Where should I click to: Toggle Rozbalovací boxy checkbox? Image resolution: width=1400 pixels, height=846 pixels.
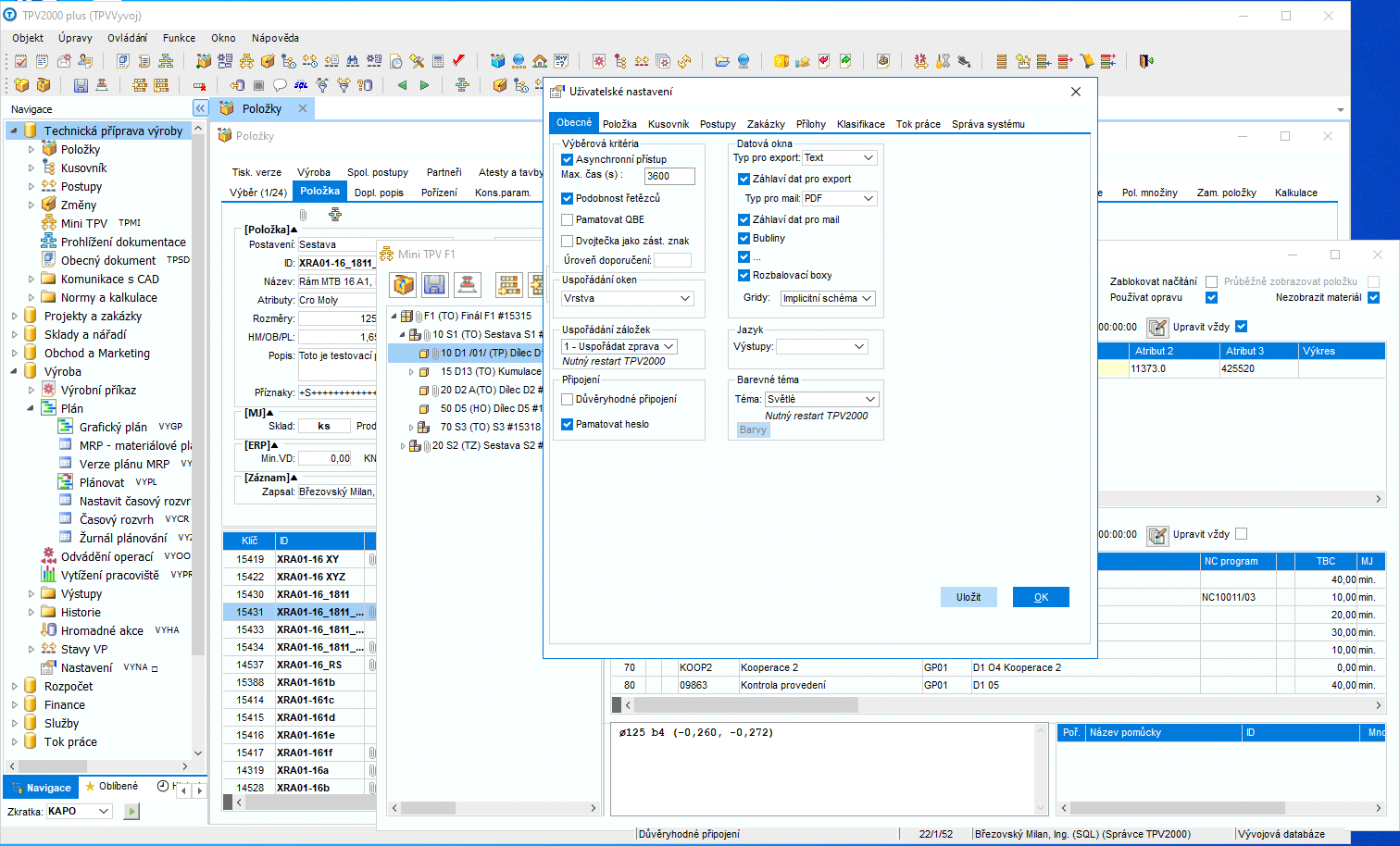click(744, 275)
